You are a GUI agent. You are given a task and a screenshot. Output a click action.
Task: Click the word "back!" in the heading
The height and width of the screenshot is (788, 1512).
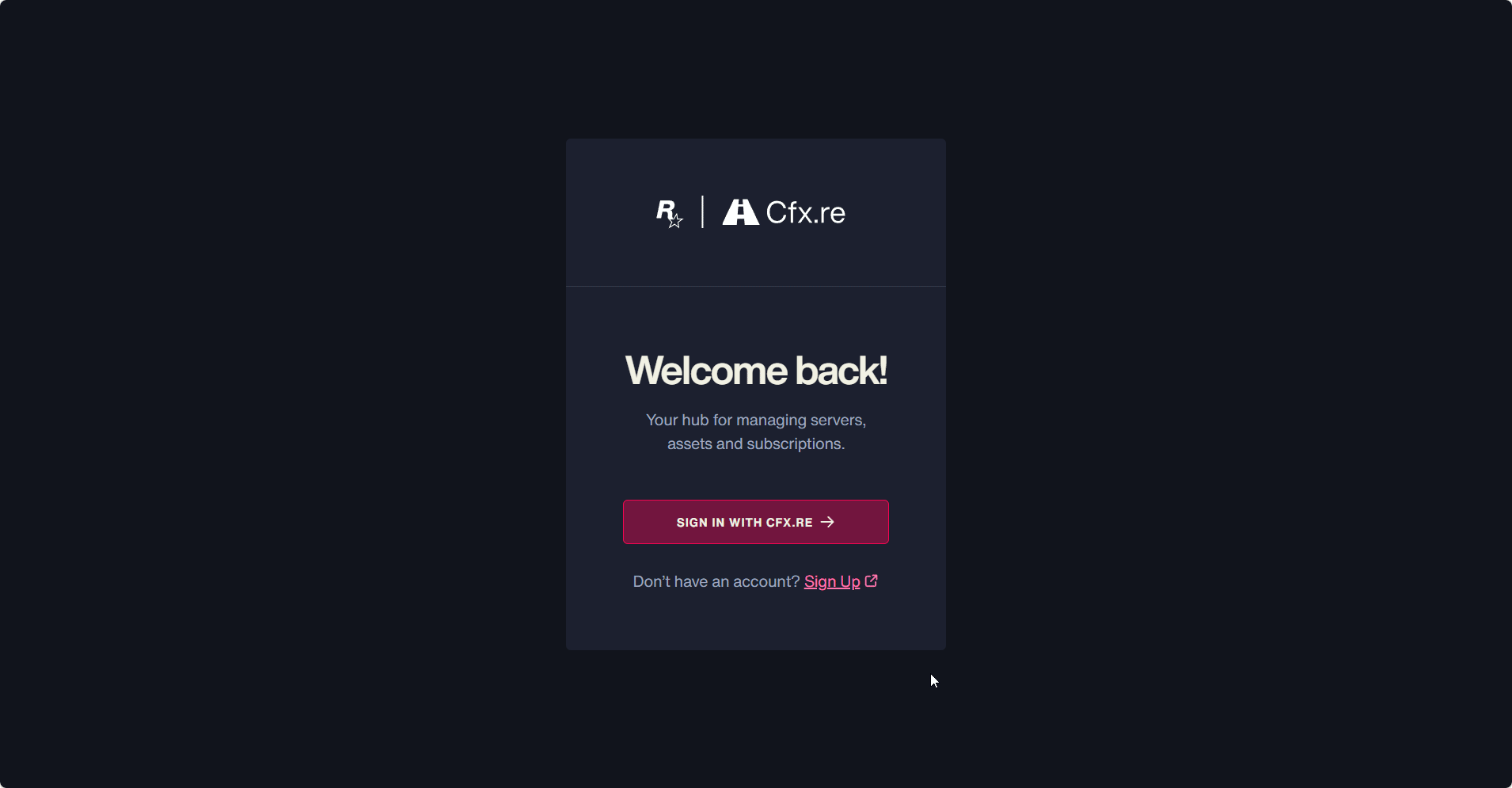pos(841,370)
